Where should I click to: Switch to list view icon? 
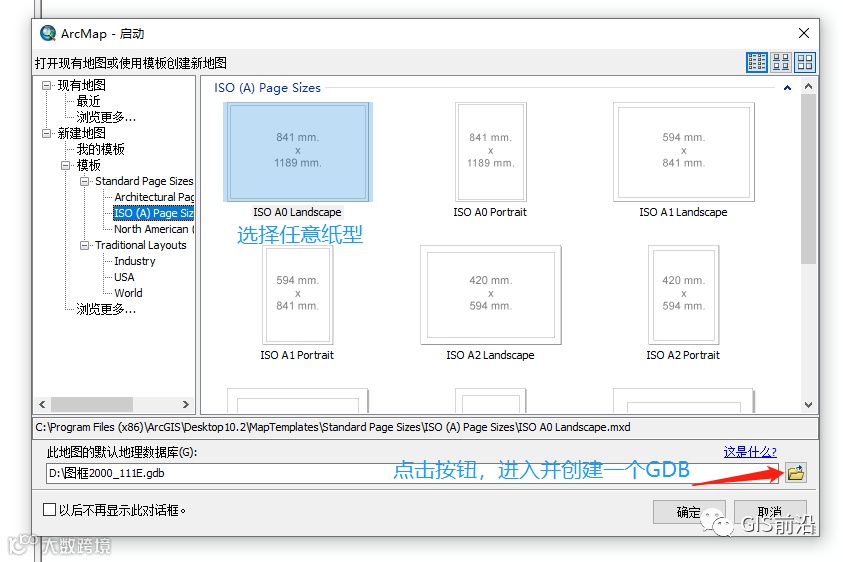(756, 62)
